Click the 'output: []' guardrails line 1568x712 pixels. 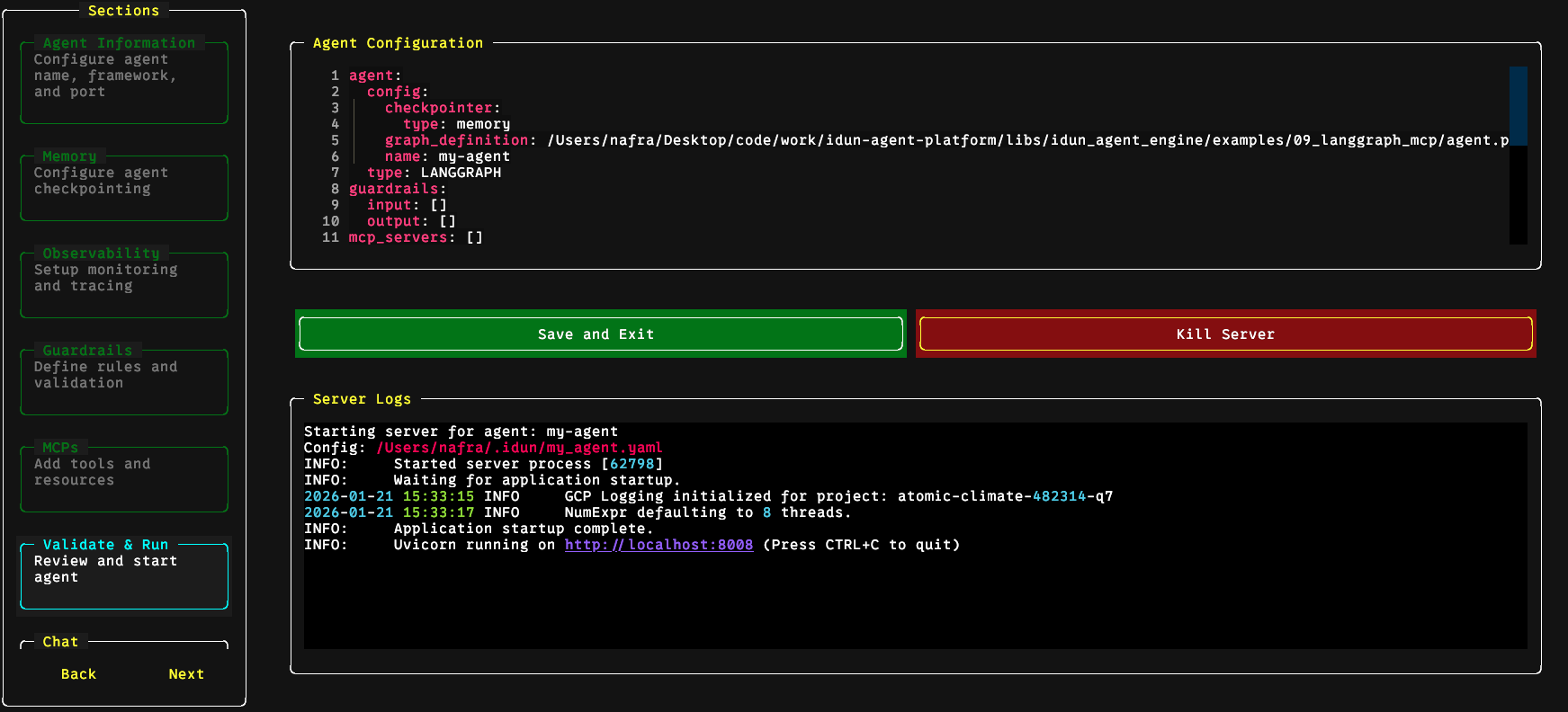click(x=411, y=221)
